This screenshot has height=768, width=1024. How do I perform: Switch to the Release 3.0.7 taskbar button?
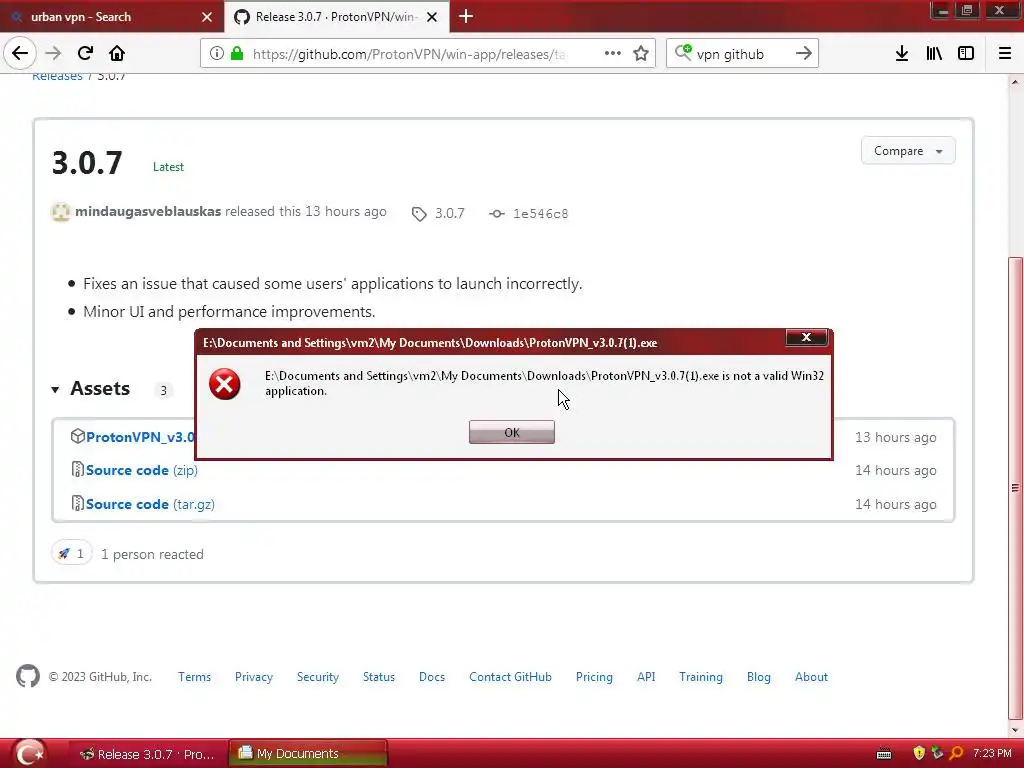point(147,754)
